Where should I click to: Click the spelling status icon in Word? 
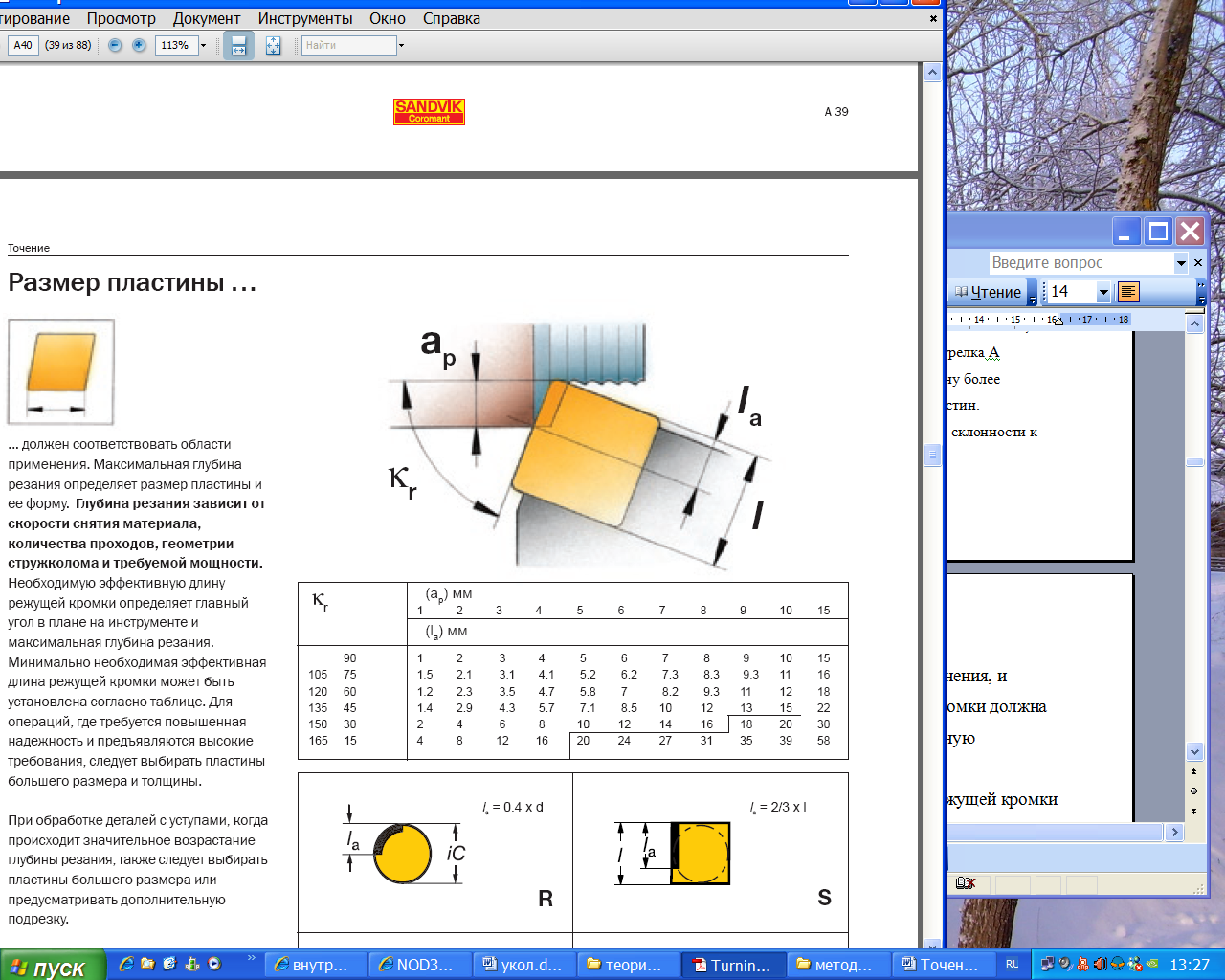[x=966, y=883]
